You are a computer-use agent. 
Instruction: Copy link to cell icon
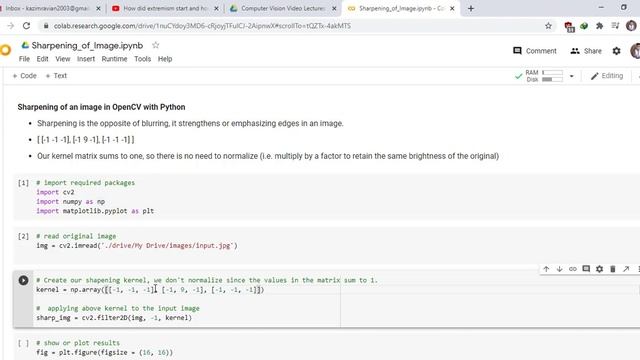click(573, 269)
